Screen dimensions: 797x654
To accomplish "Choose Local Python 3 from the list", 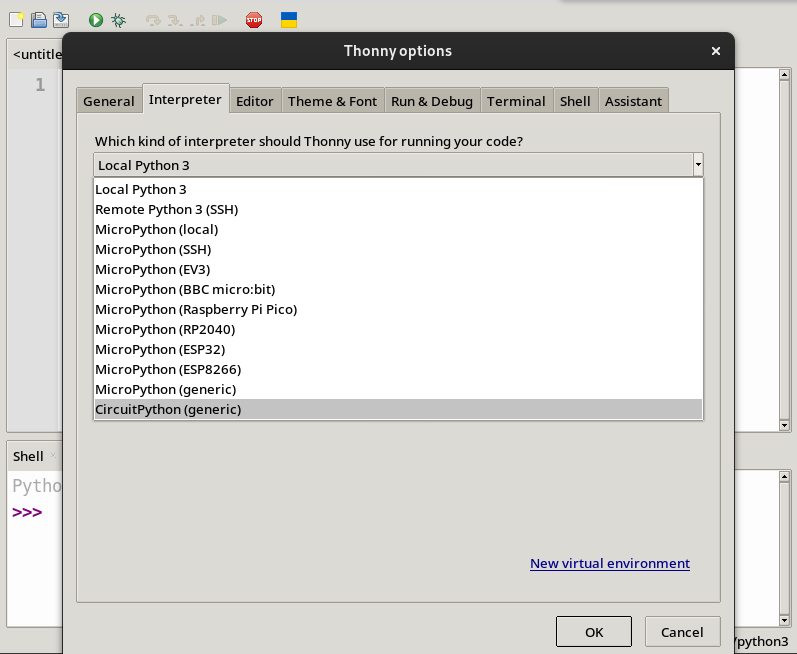I will point(398,190).
